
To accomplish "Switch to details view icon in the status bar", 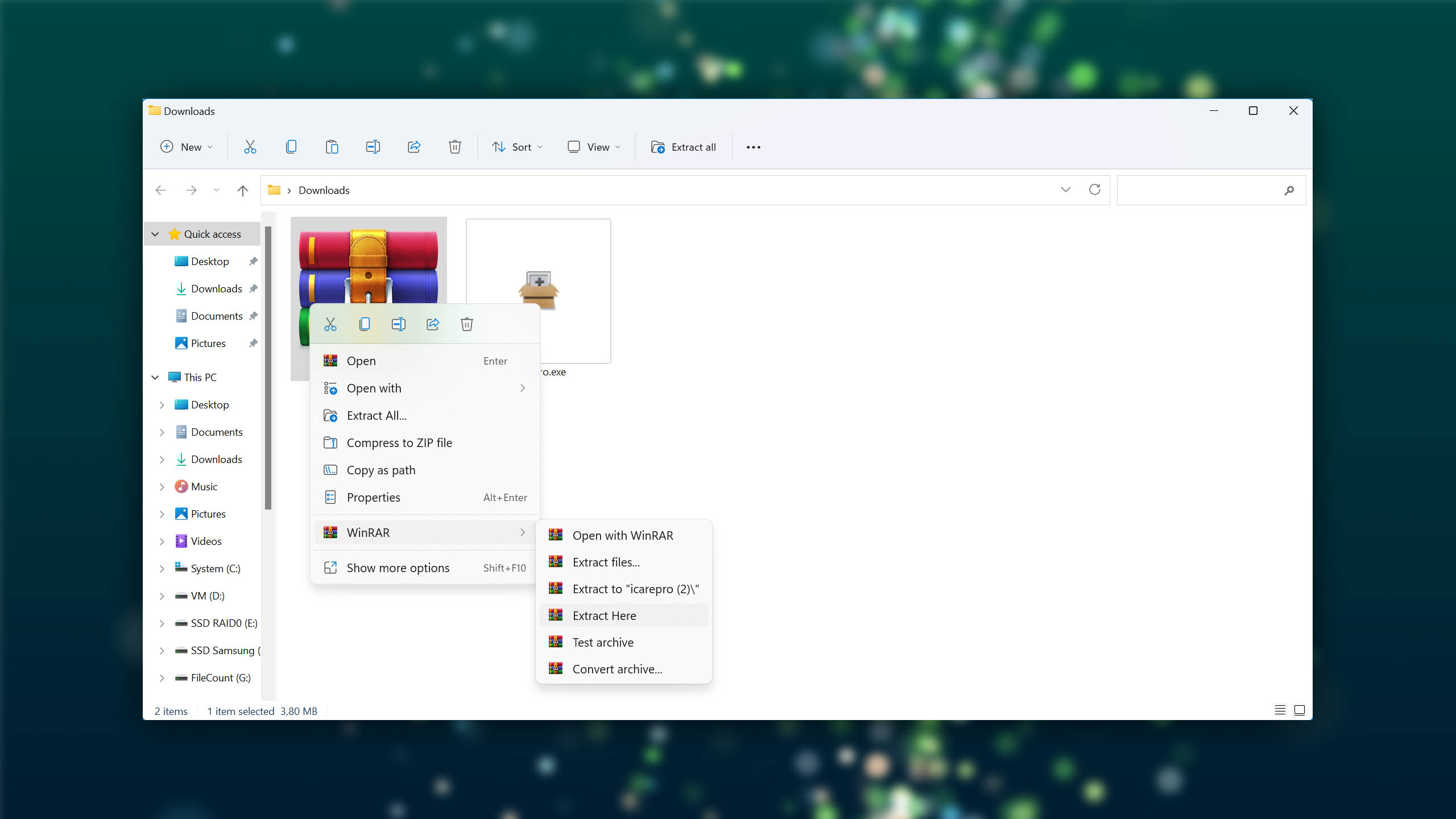I will 1280,710.
